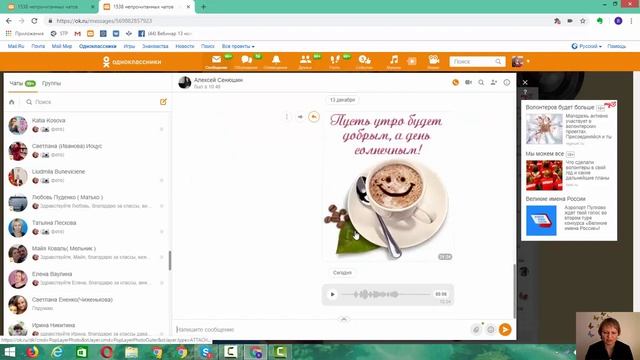Open the Messages envelope icon in the orange bar
This screenshot has width=640, height=360.
pyautogui.click(x=216, y=60)
